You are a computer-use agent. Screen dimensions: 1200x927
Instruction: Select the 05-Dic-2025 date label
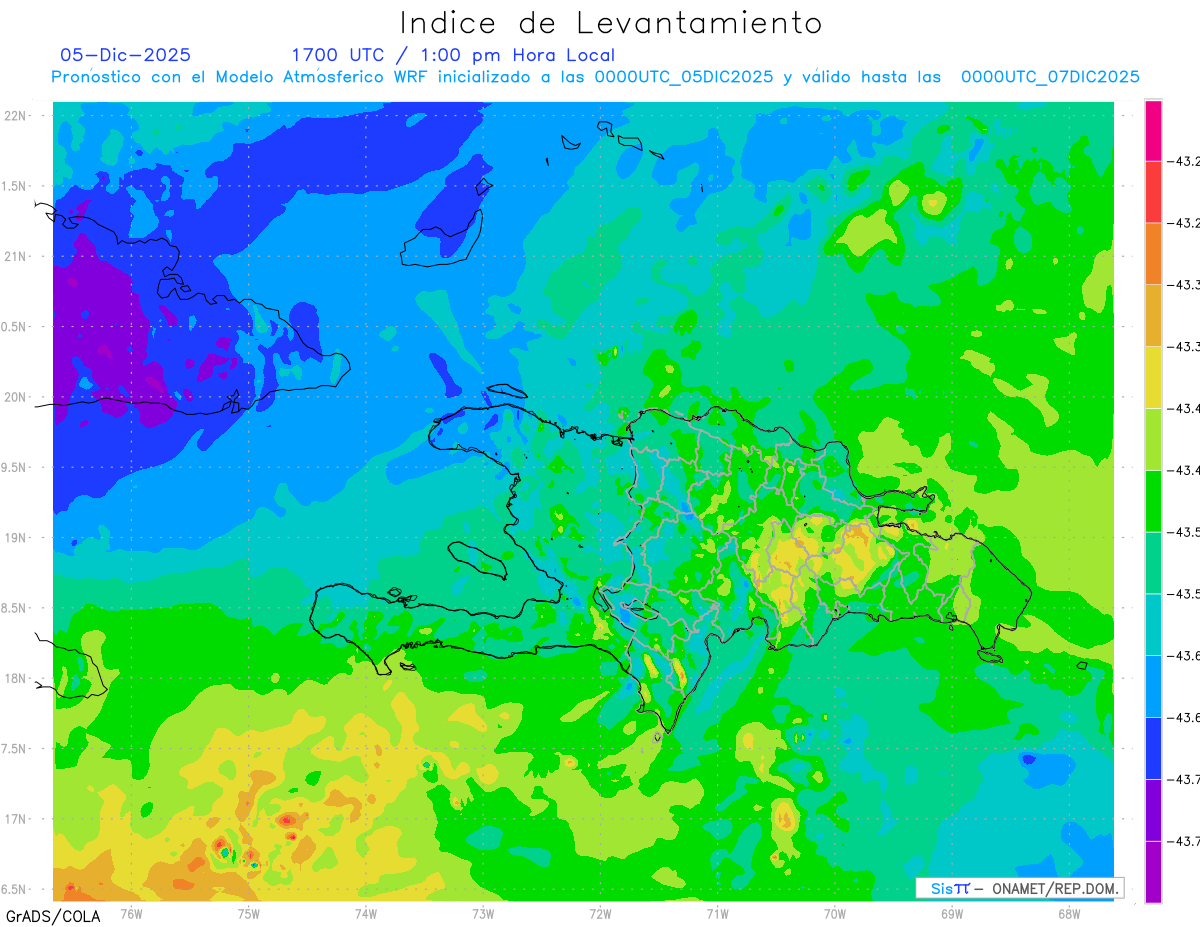point(125,55)
